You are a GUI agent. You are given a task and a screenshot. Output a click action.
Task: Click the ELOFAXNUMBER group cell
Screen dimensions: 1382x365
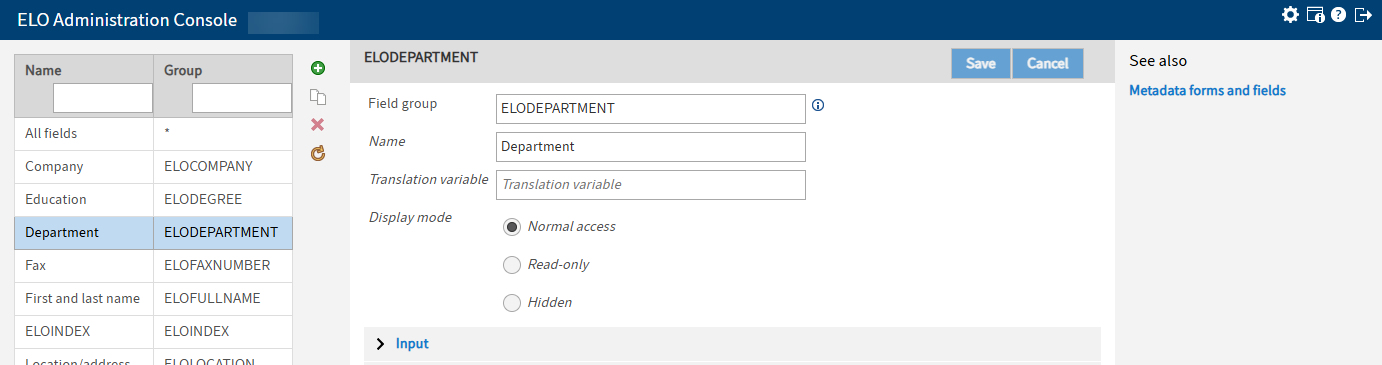pos(223,266)
